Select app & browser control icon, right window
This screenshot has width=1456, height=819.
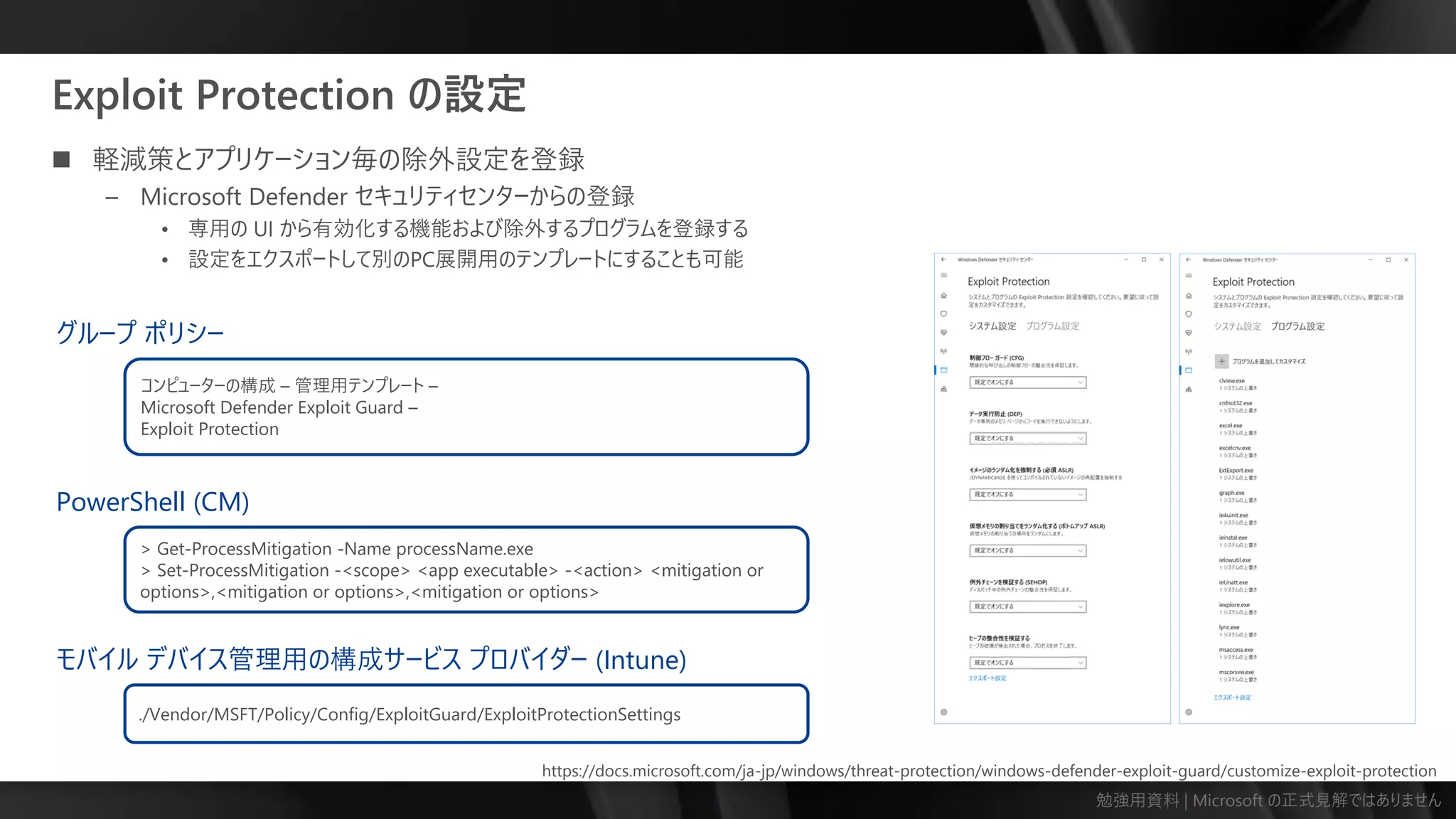(1188, 370)
